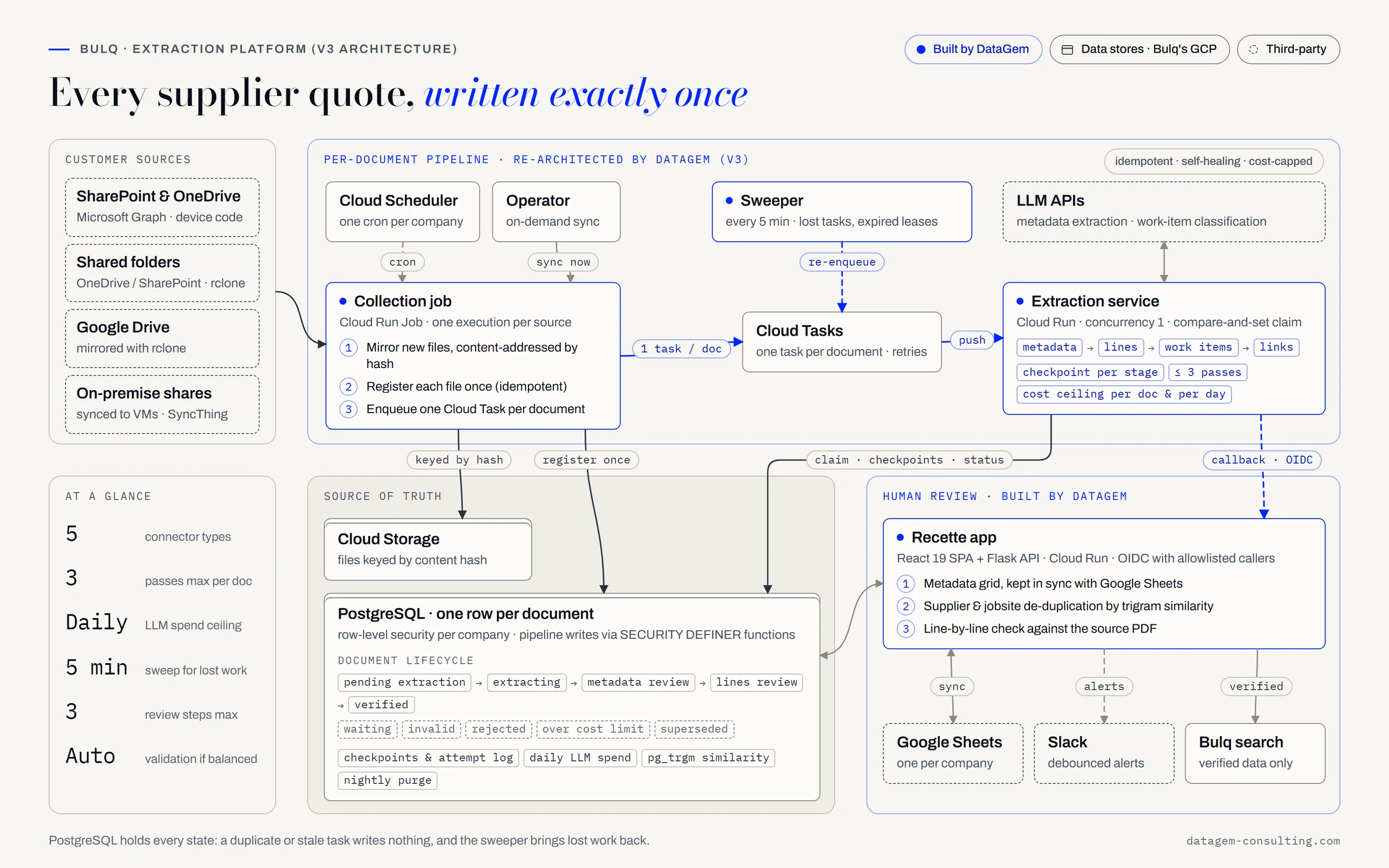
Task: Click the Google Sheets box
Action: coord(953,753)
